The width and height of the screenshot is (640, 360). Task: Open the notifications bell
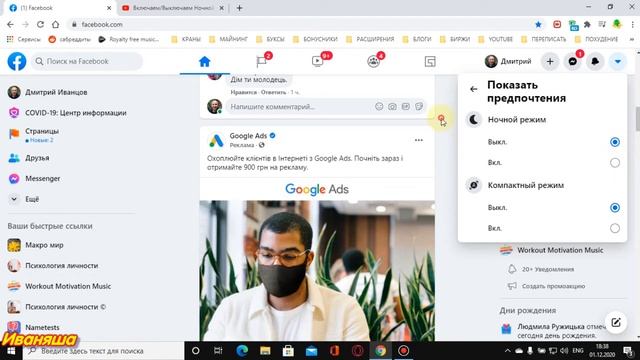click(595, 62)
